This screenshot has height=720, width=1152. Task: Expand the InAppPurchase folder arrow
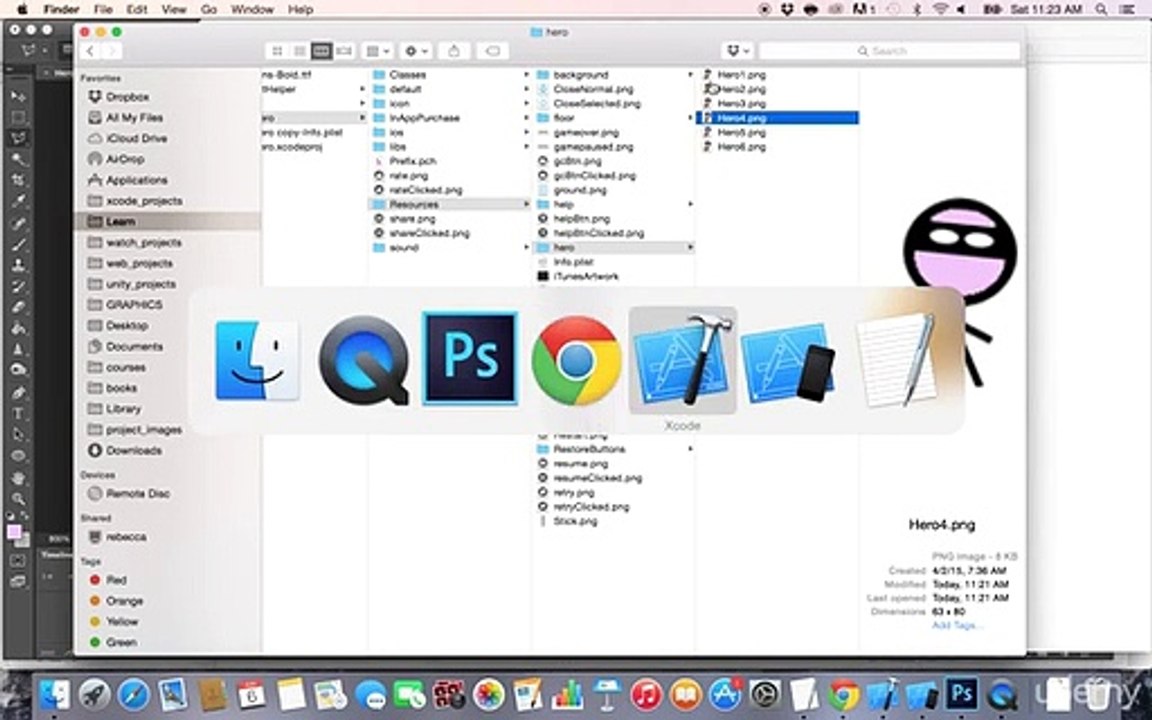(526, 118)
